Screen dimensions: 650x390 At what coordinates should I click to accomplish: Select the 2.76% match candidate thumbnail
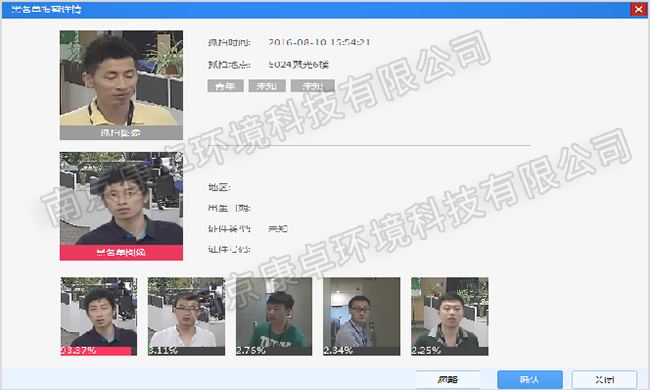[x=274, y=316]
